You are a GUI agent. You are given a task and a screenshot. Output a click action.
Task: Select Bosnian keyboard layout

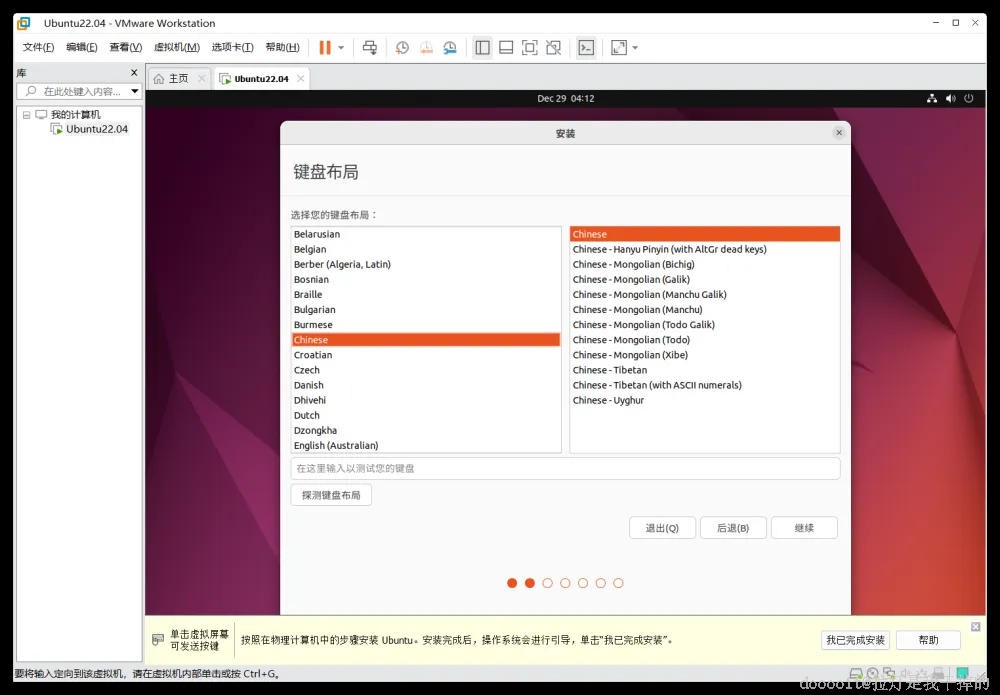(426, 279)
